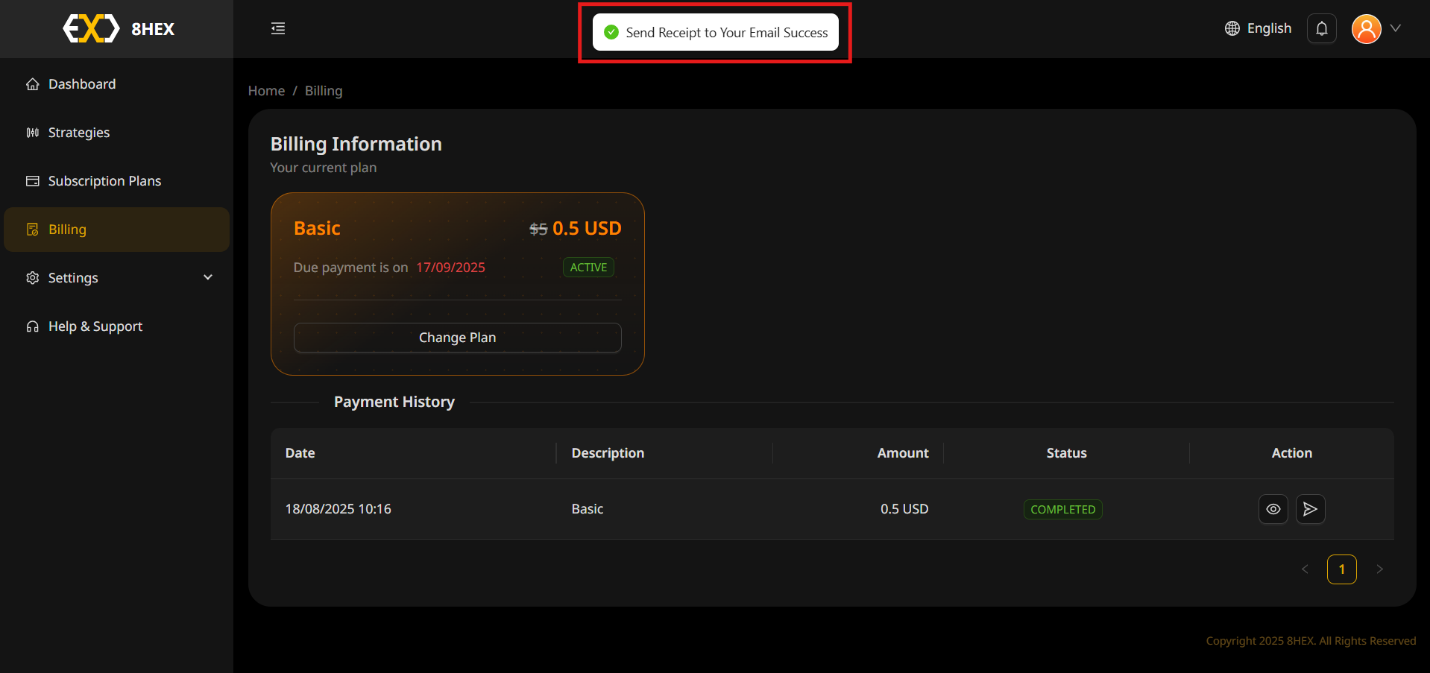The image size is (1430, 673).
Task: Click the 8HEX logo
Action: click(118, 29)
